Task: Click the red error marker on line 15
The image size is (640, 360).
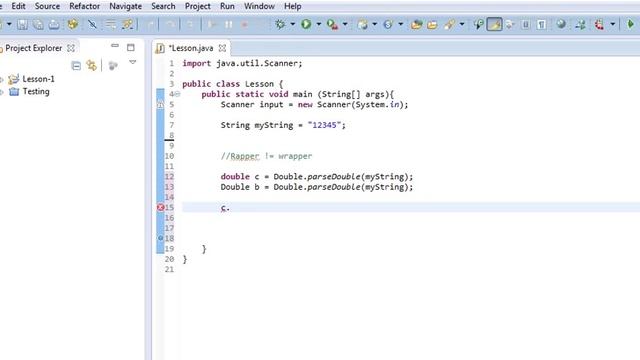Action: point(160,207)
